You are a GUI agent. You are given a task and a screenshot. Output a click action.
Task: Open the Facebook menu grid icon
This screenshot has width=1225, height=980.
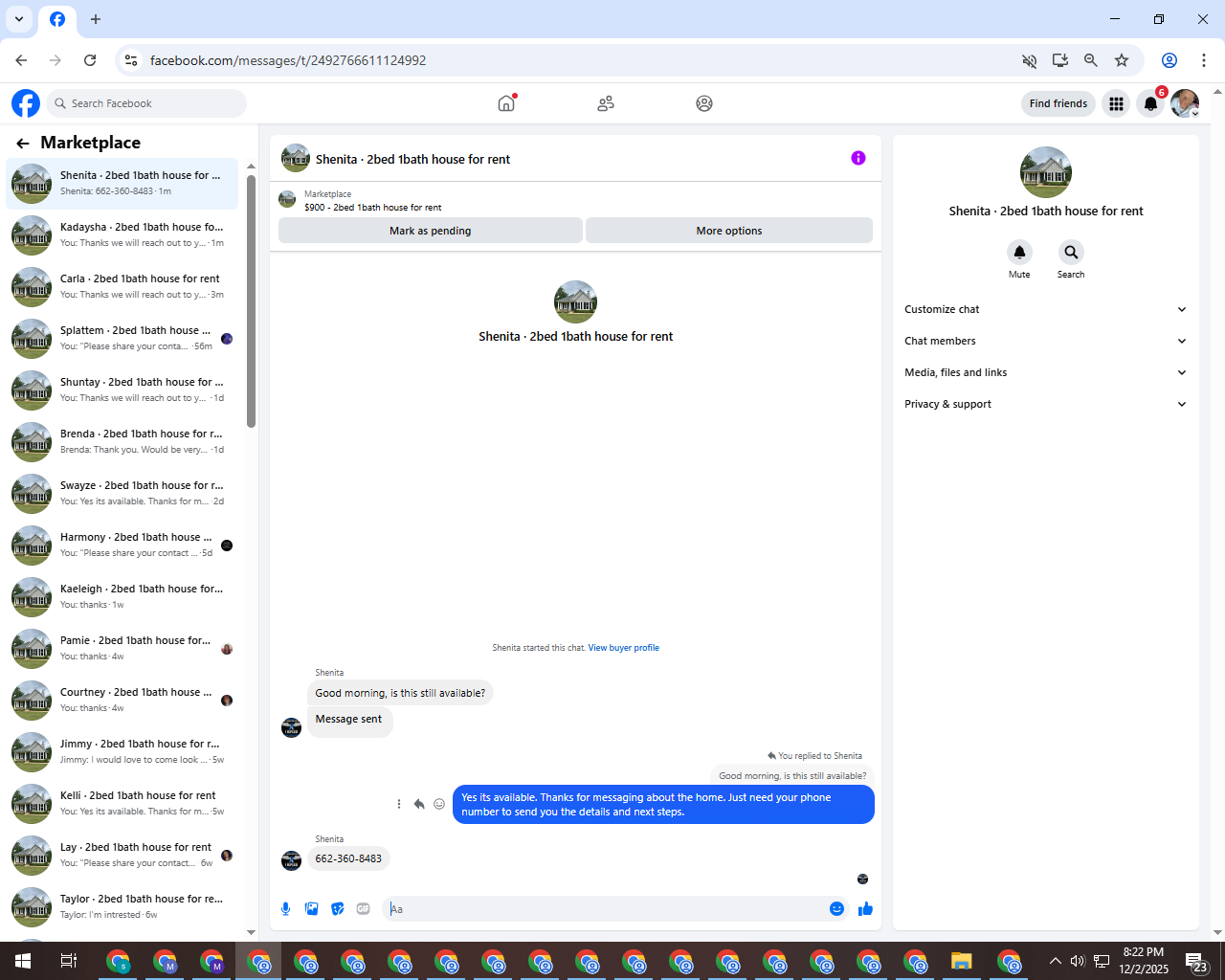(1116, 103)
